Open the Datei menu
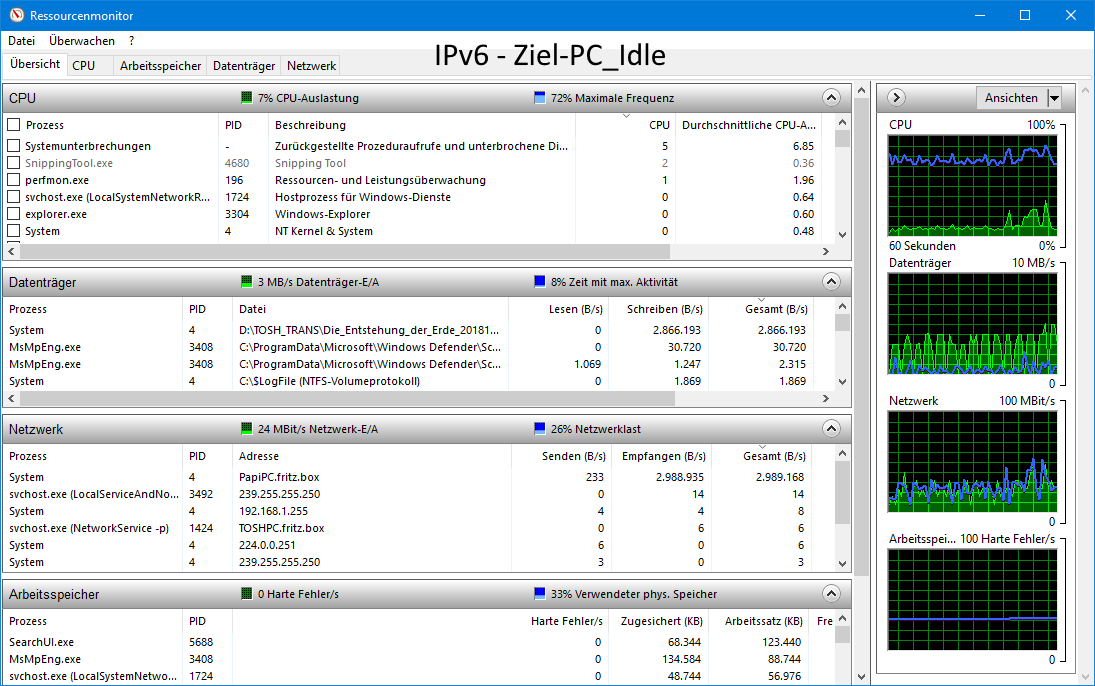The height and width of the screenshot is (686, 1095). (x=22, y=41)
